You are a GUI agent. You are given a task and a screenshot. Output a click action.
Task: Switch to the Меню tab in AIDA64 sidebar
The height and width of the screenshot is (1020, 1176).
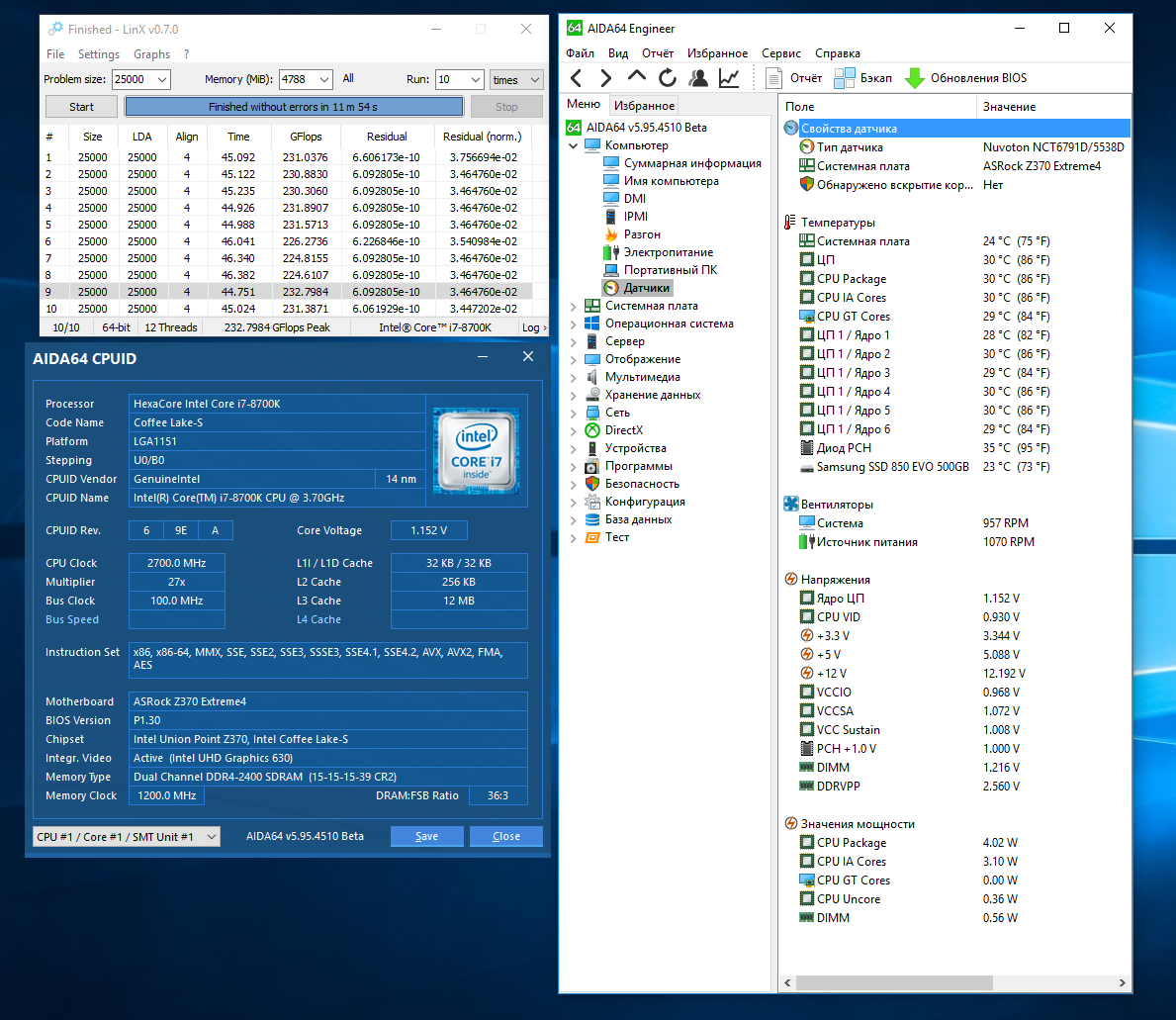click(584, 104)
